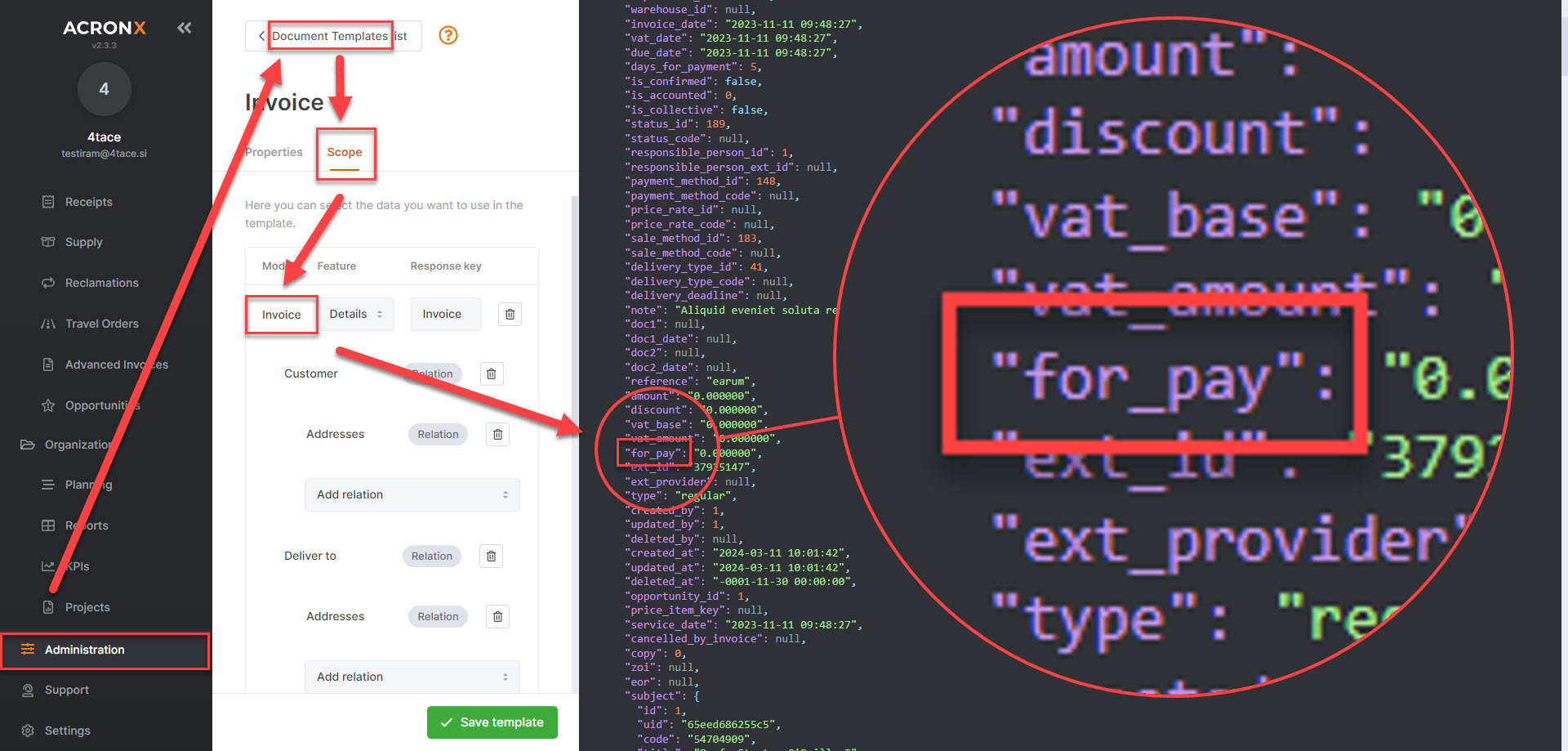This screenshot has width=1568, height=751.
Task: Open the help question mark icon
Action: 448,35
